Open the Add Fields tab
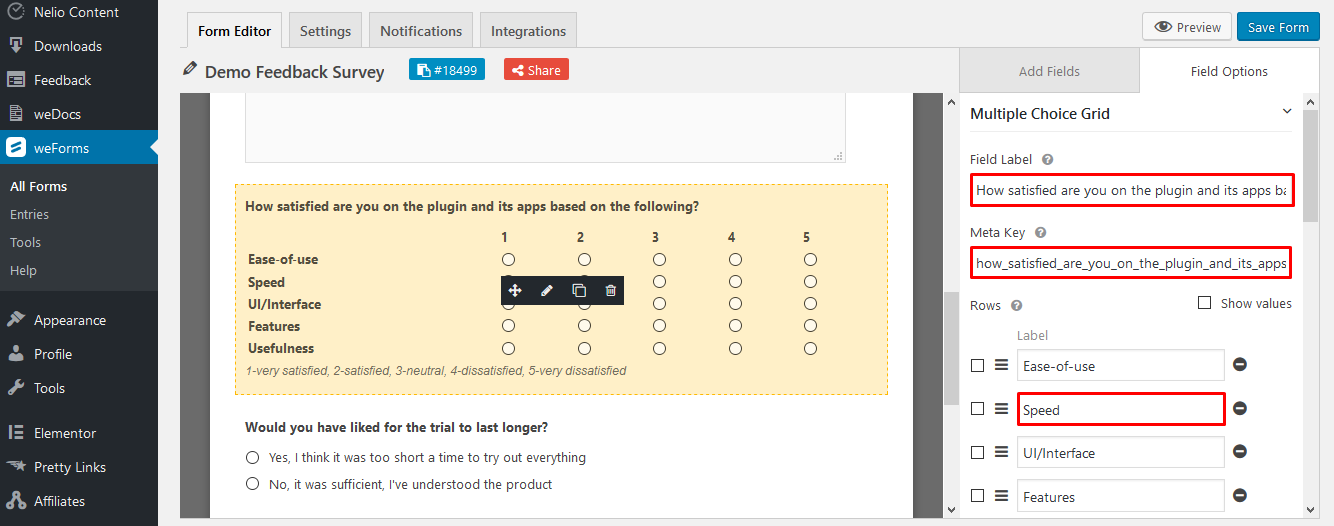1334x526 pixels. pos(1049,71)
